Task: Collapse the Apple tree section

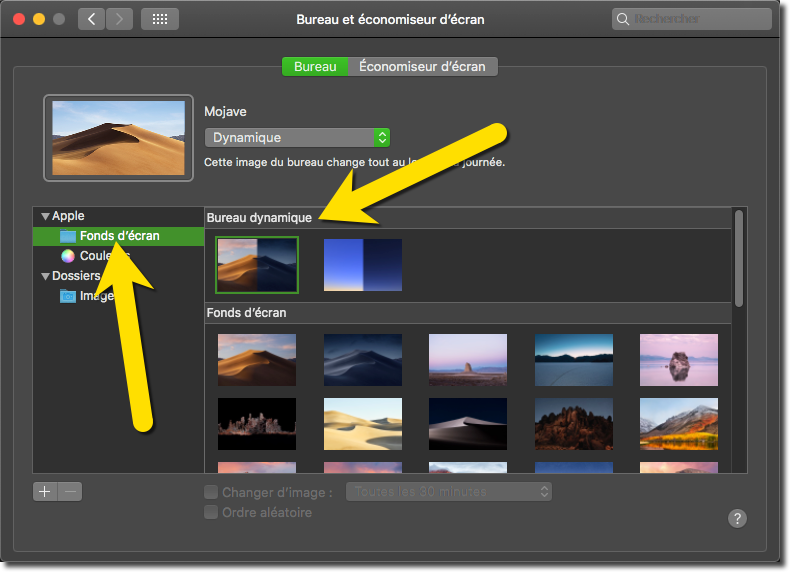Action: (x=45, y=216)
